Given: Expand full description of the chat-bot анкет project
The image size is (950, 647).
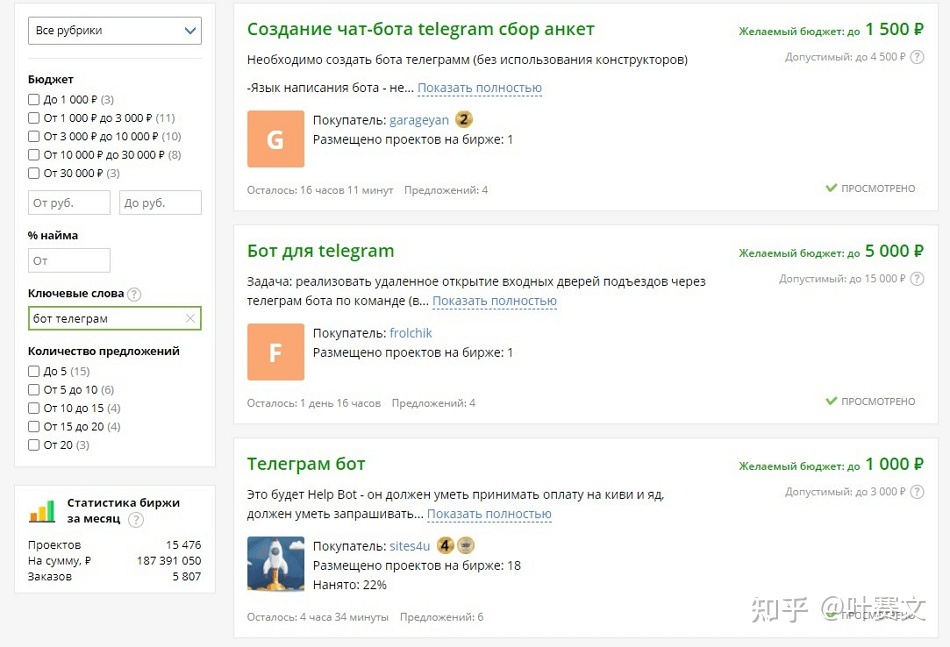Looking at the screenshot, I should pos(479,88).
